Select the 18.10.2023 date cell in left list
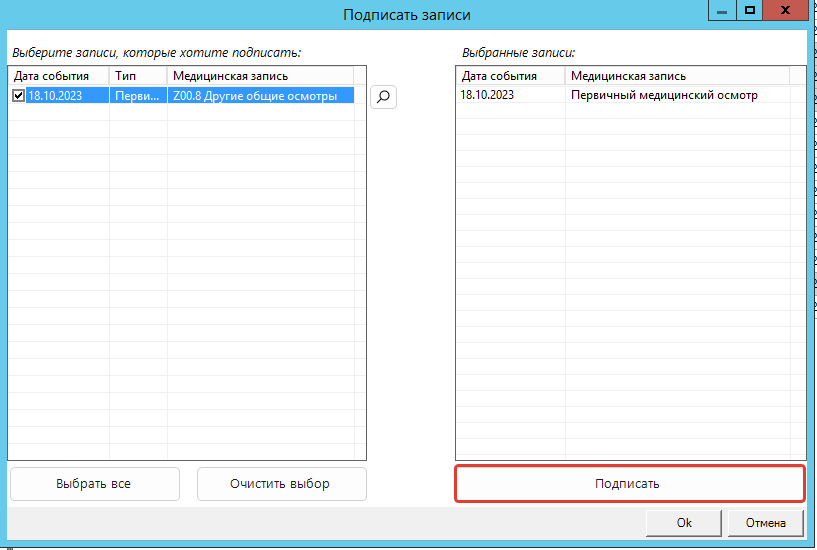This screenshot has width=817, height=550. pyautogui.click(x=66, y=96)
